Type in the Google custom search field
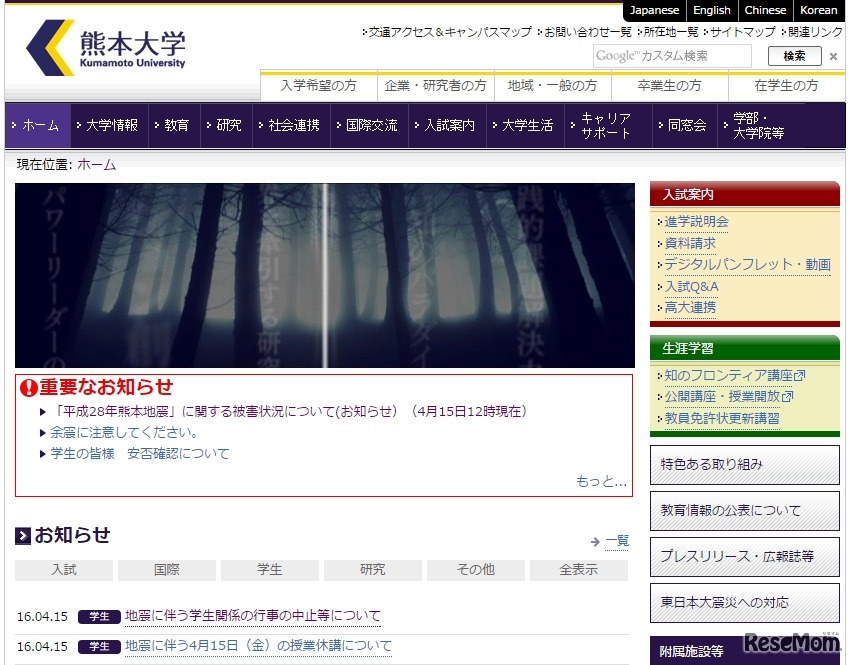The width and height of the screenshot is (855, 665). tap(668, 56)
